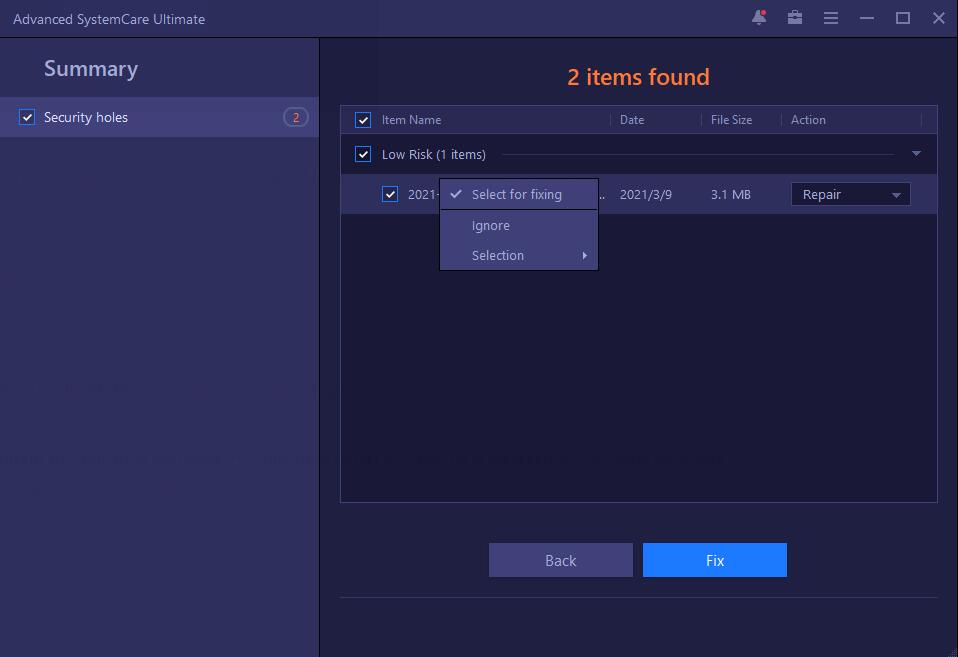Close the Advanced SystemCare window

pyautogui.click(x=938, y=18)
